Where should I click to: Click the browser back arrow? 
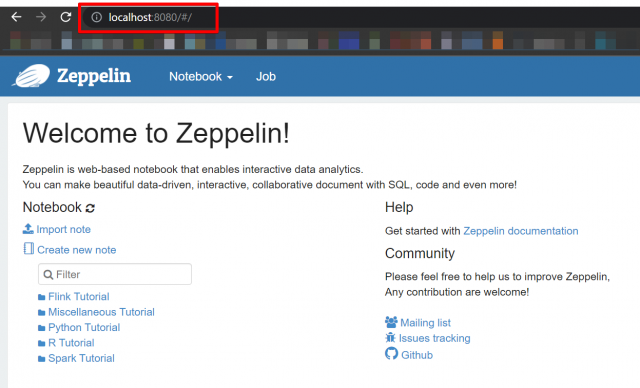[16, 17]
